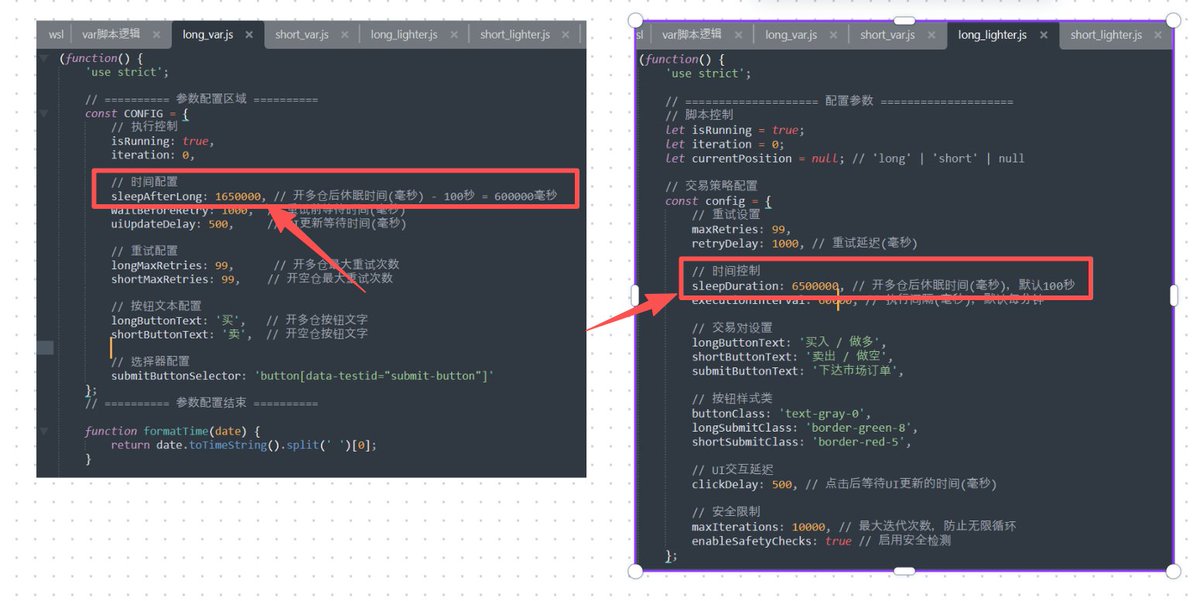1200x601 pixels.
Task: Switch to short_var.js tab in left editor
Action: point(302,35)
